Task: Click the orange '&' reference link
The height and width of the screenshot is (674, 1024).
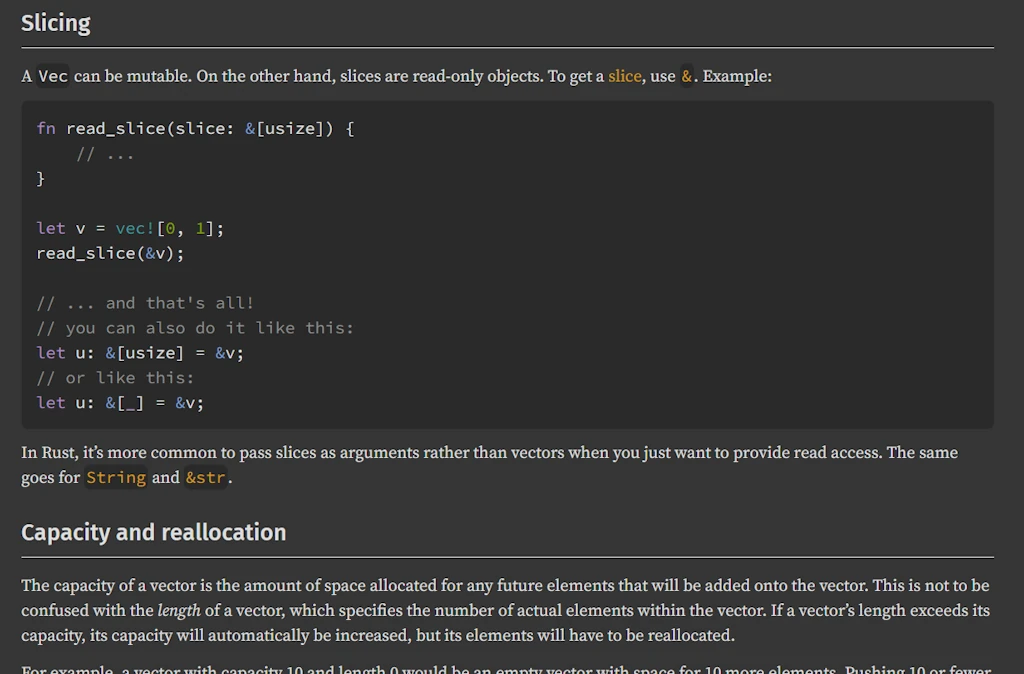Action: click(x=687, y=76)
